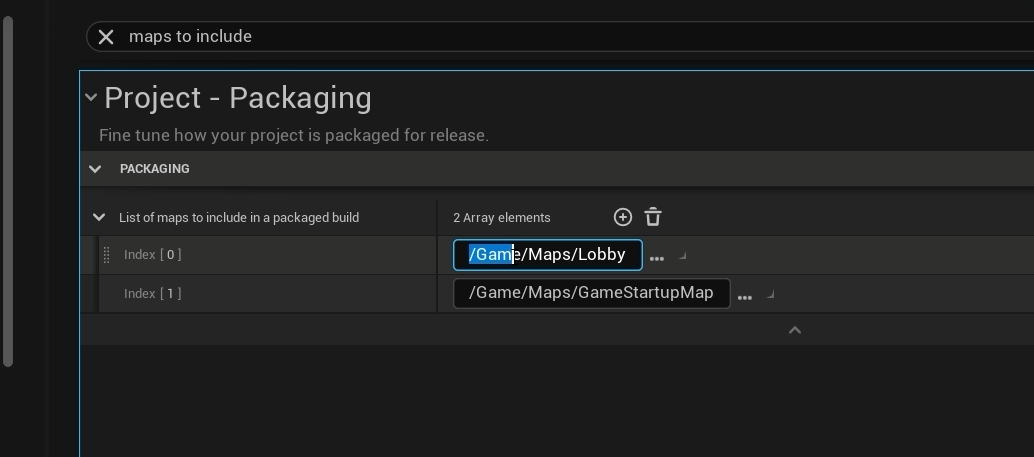Click the /Game/Maps/GameStartupMap path field
The height and width of the screenshot is (457, 1034).
[592, 293]
